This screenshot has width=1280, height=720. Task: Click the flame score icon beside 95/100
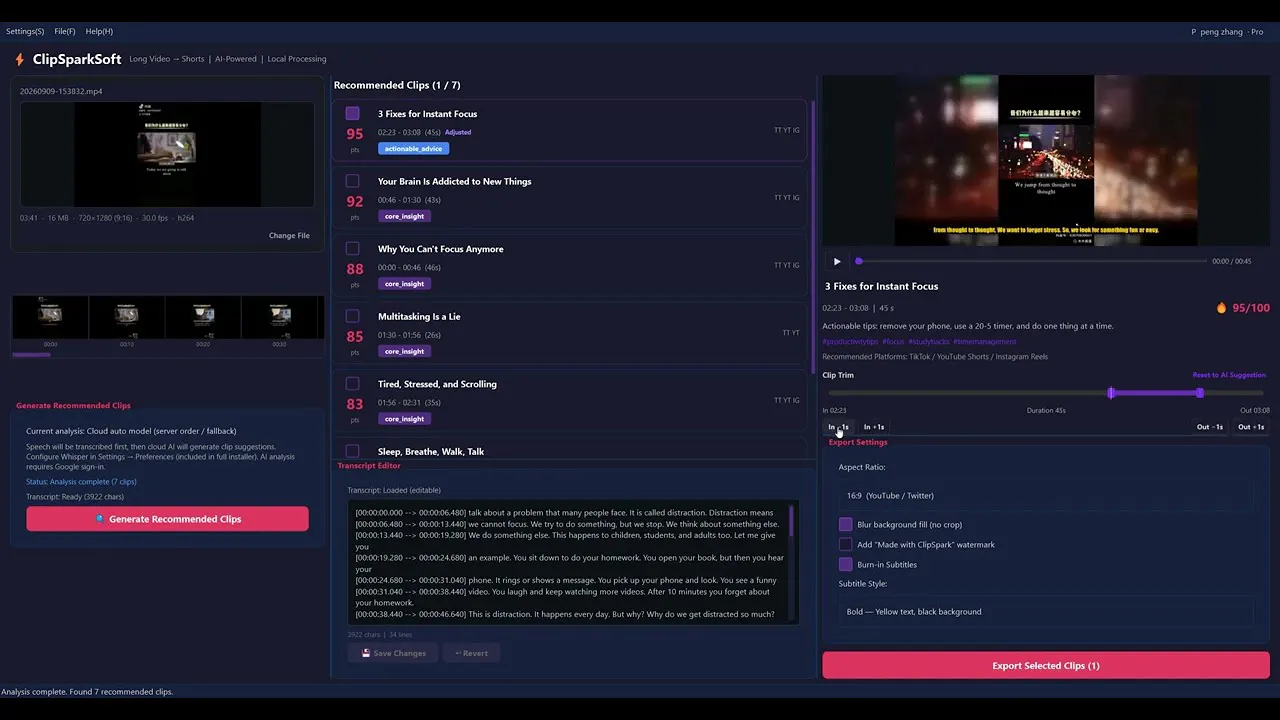pyautogui.click(x=1221, y=308)
